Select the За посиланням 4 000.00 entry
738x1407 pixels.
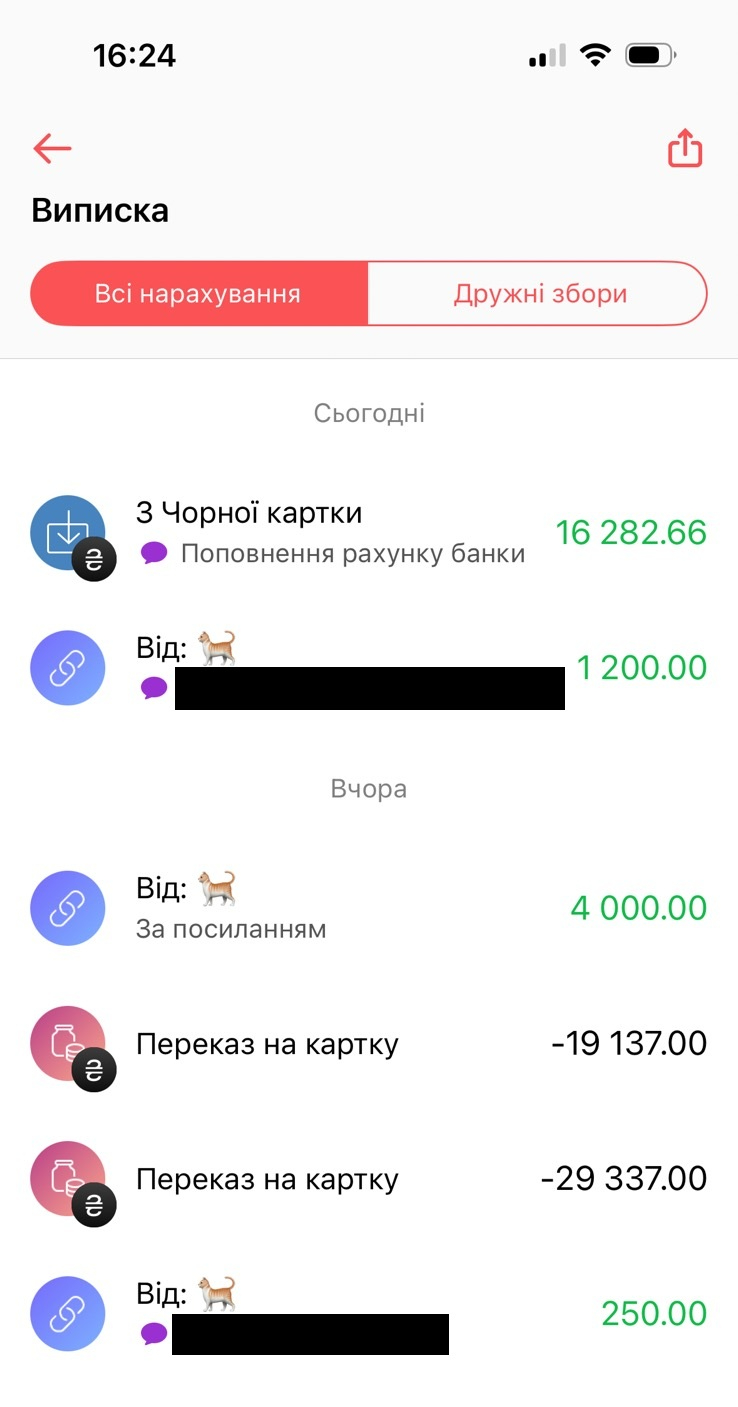[231, 929]
